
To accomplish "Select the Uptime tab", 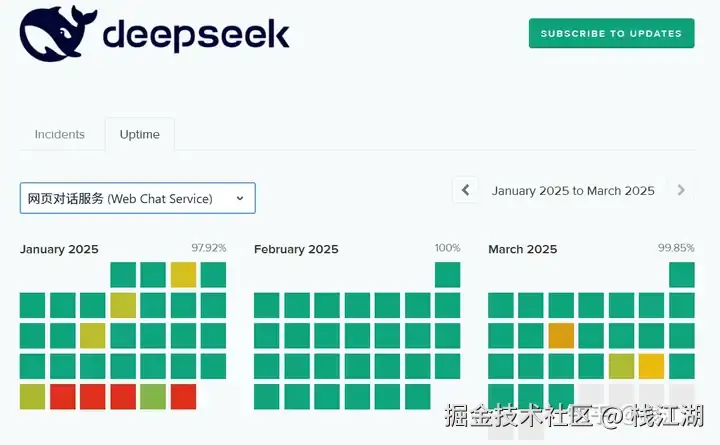I will (x=140, y=134).
